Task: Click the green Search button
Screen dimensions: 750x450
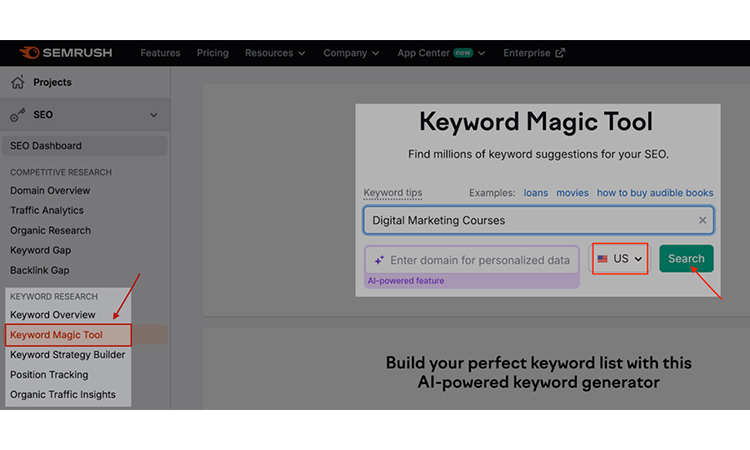Action: (686, 259)
